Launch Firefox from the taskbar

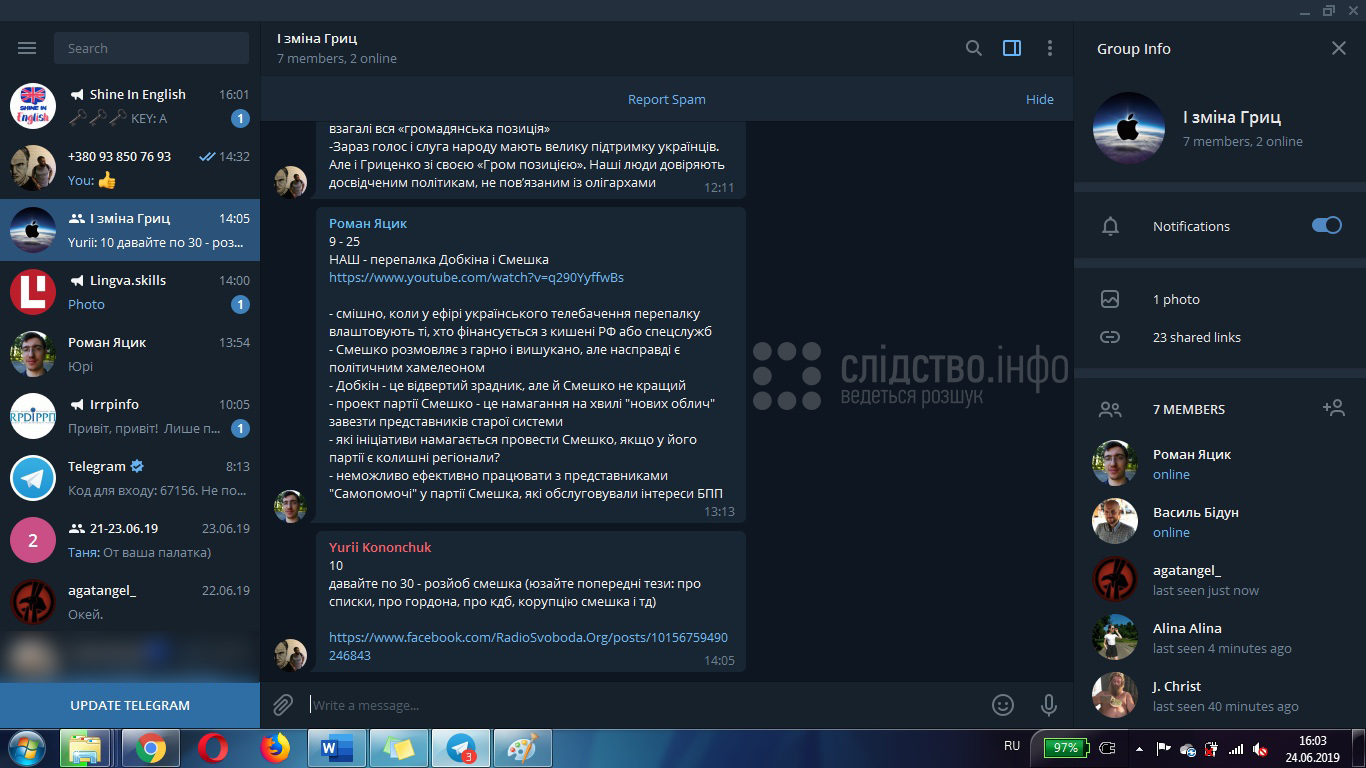click(x=274, y=748)
